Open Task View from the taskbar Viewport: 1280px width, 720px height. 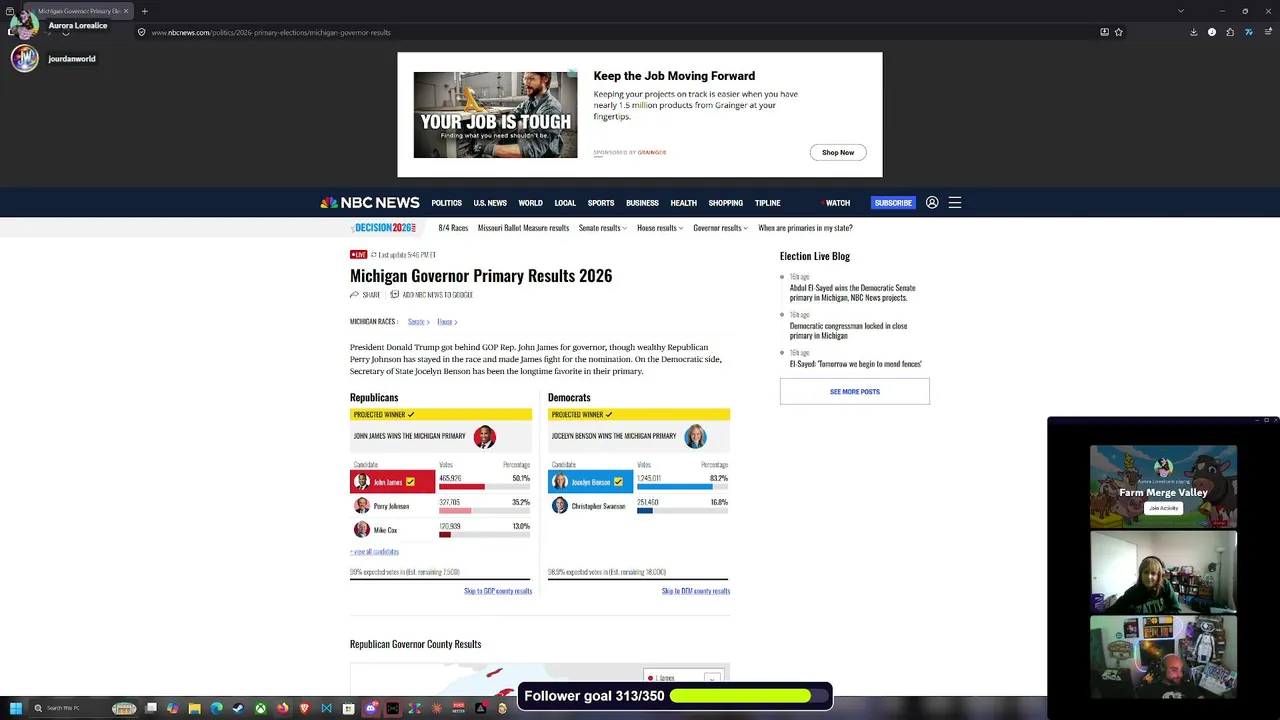click(x=151, y=708)
